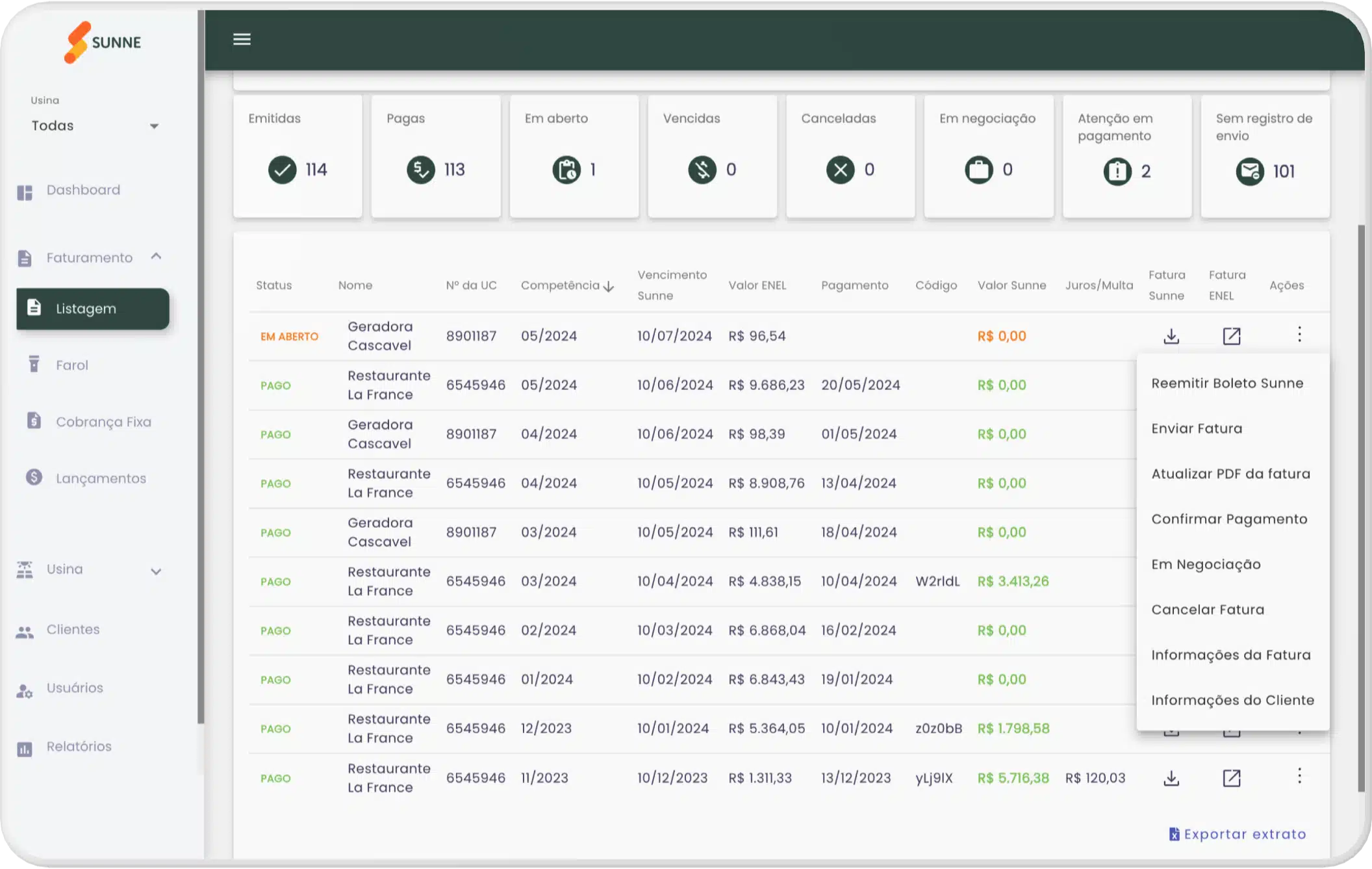1372x869 pixels.
Task: Click the code yLj9IX
Action: [x=934, y=778]
